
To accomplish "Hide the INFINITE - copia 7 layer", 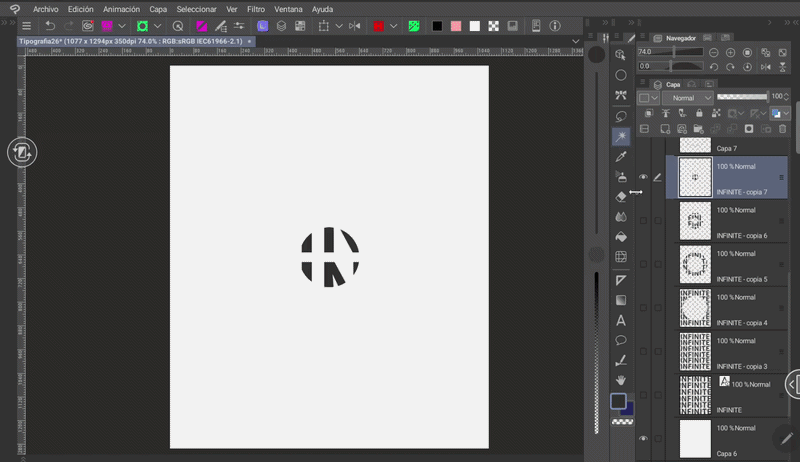I will point(643,177).
